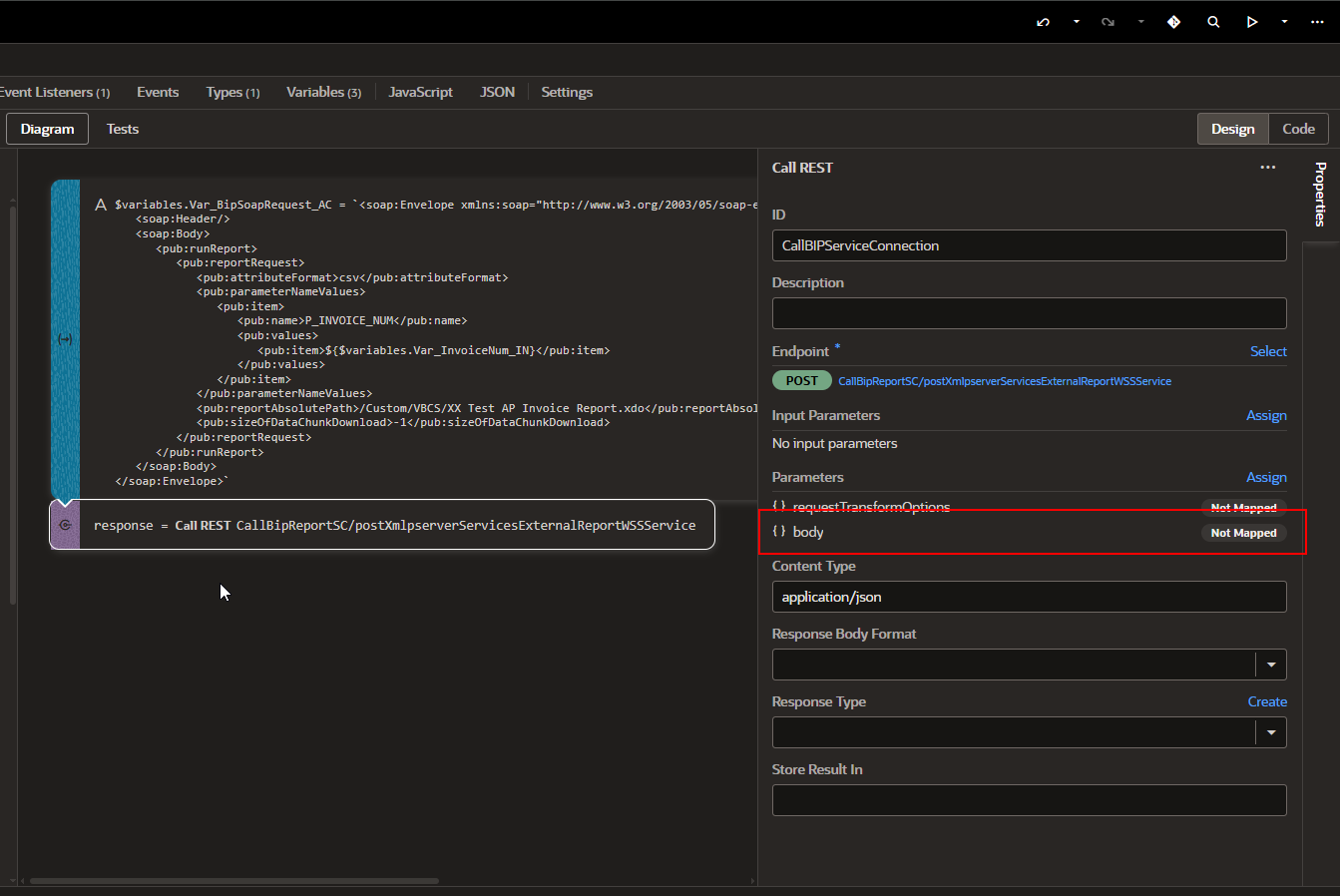Click the braces icon beside body
The width and height of the screenshot is (1340, 896).
coord(779,532)
